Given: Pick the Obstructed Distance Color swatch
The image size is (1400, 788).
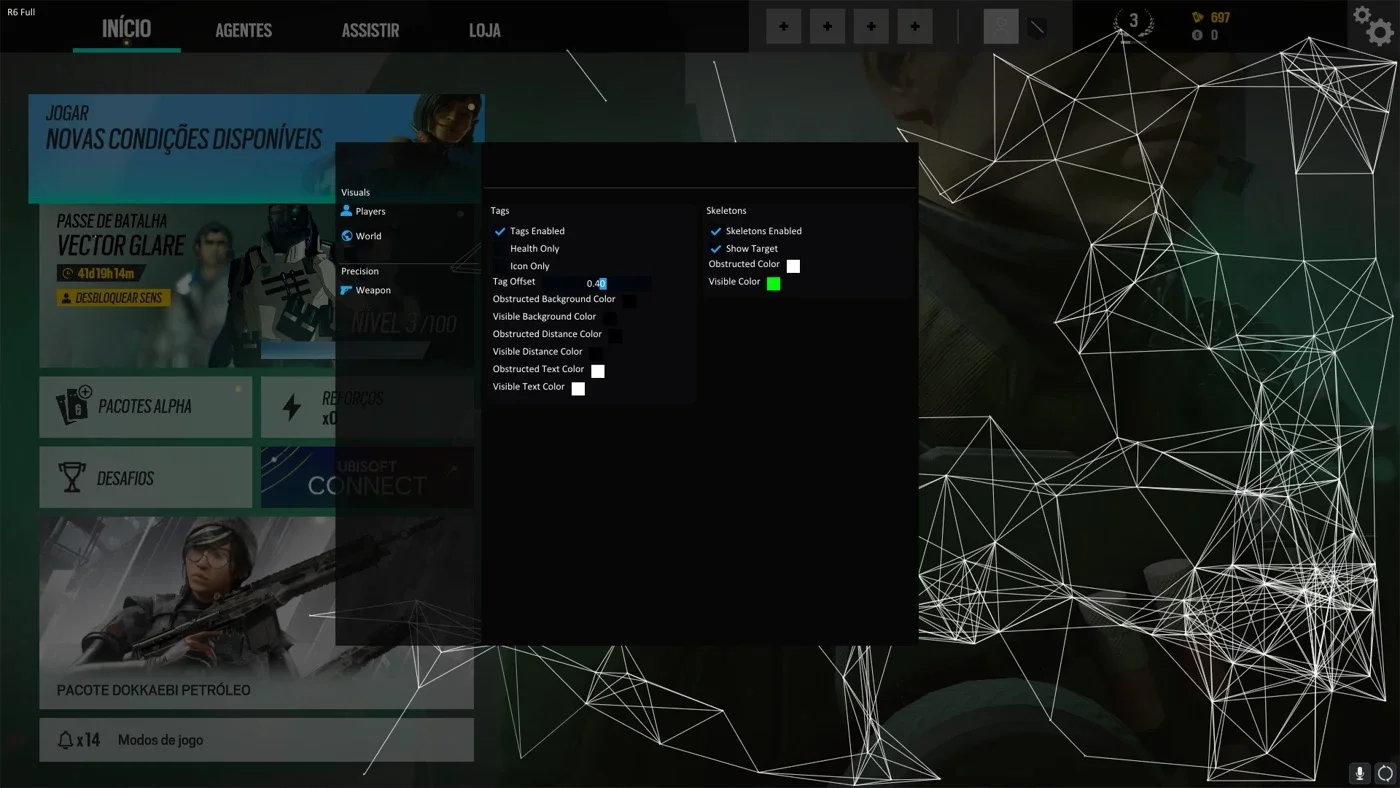Looking at the screenshot, I should coord(615,335).
